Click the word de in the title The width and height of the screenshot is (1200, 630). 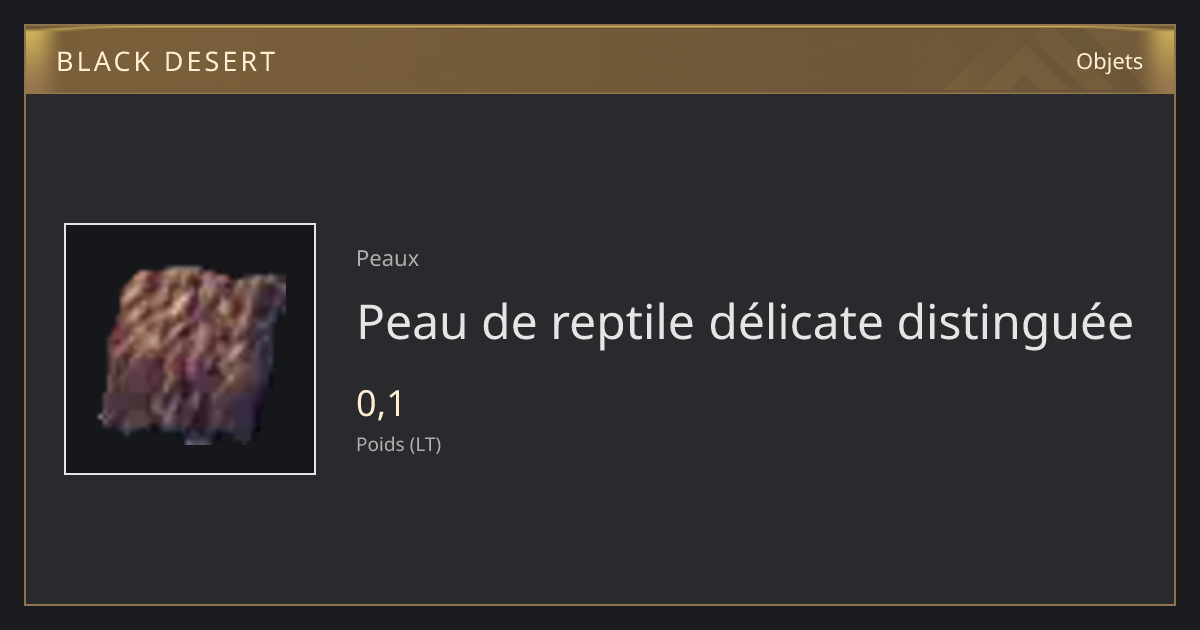(x=510, y=322)
